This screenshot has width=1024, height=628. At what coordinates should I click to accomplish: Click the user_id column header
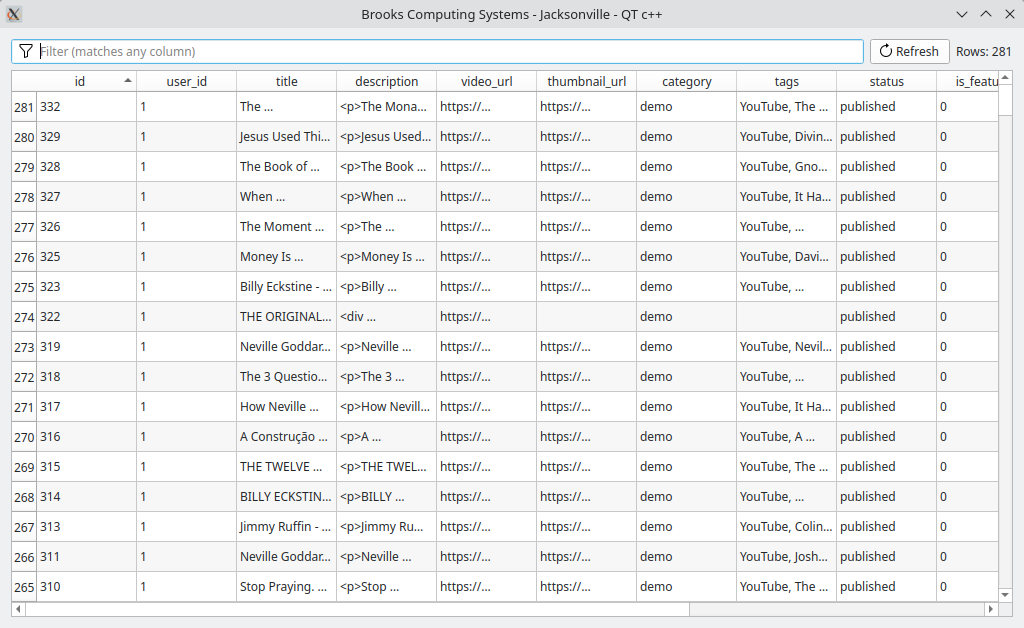click(x=186, y=81)
